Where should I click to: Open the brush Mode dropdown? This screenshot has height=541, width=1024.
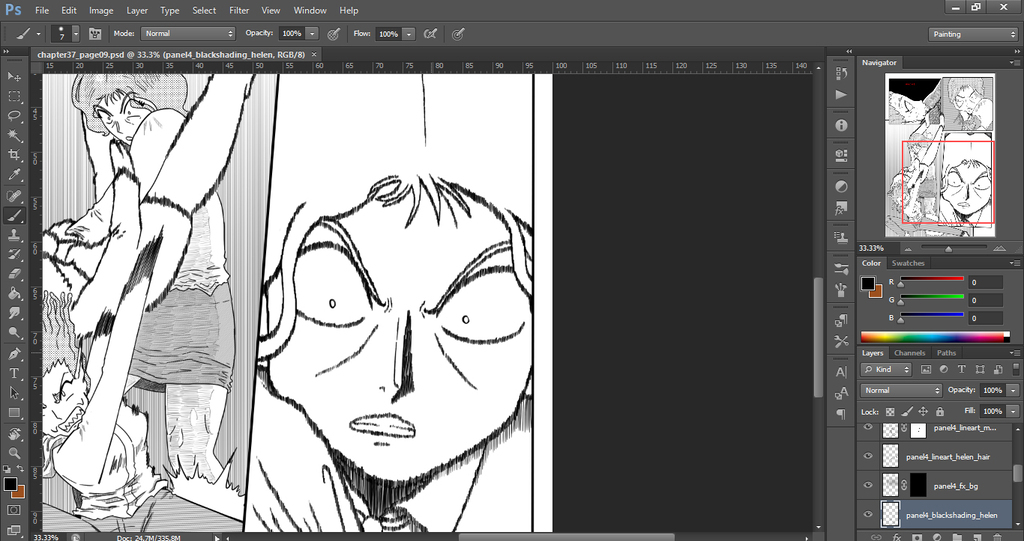[190, 33]
